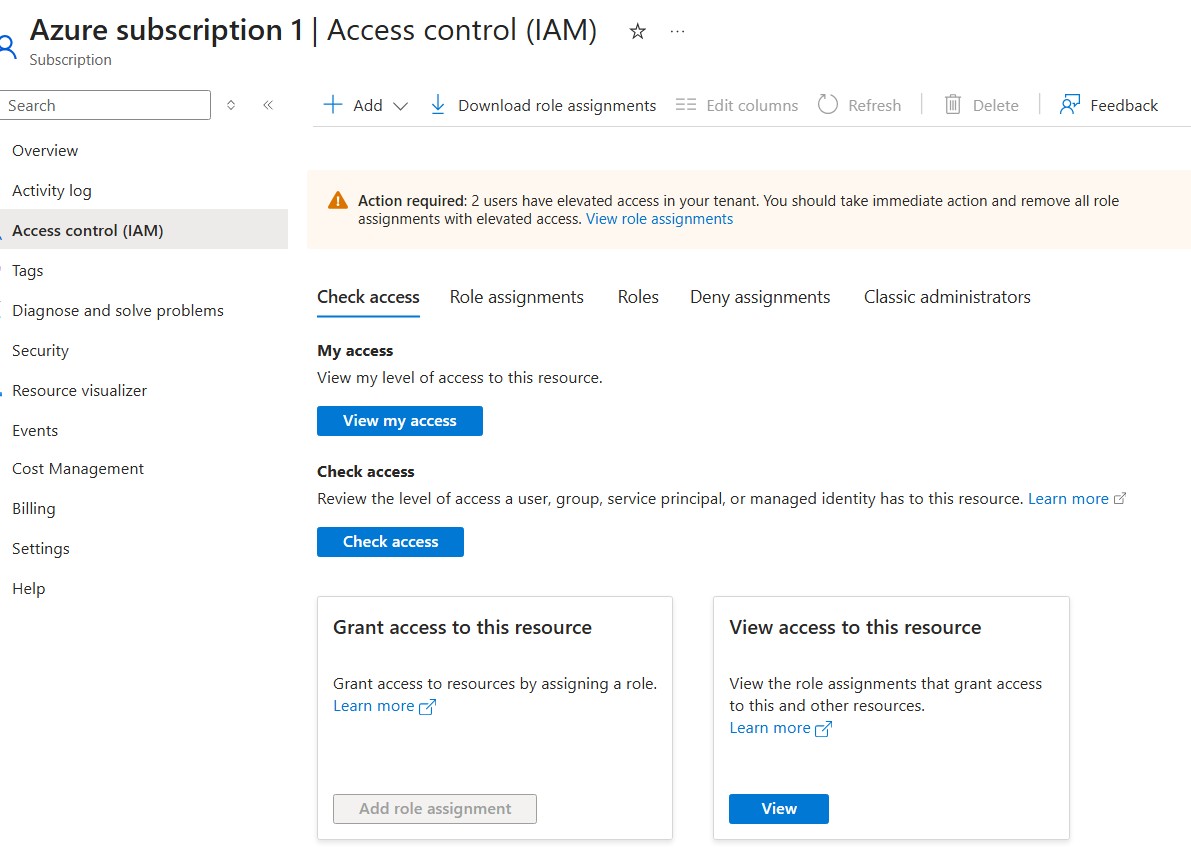Screen dimensions: 1191x857
Task: Click the Feedback person icon
Action: click(x=1069, y=104)
